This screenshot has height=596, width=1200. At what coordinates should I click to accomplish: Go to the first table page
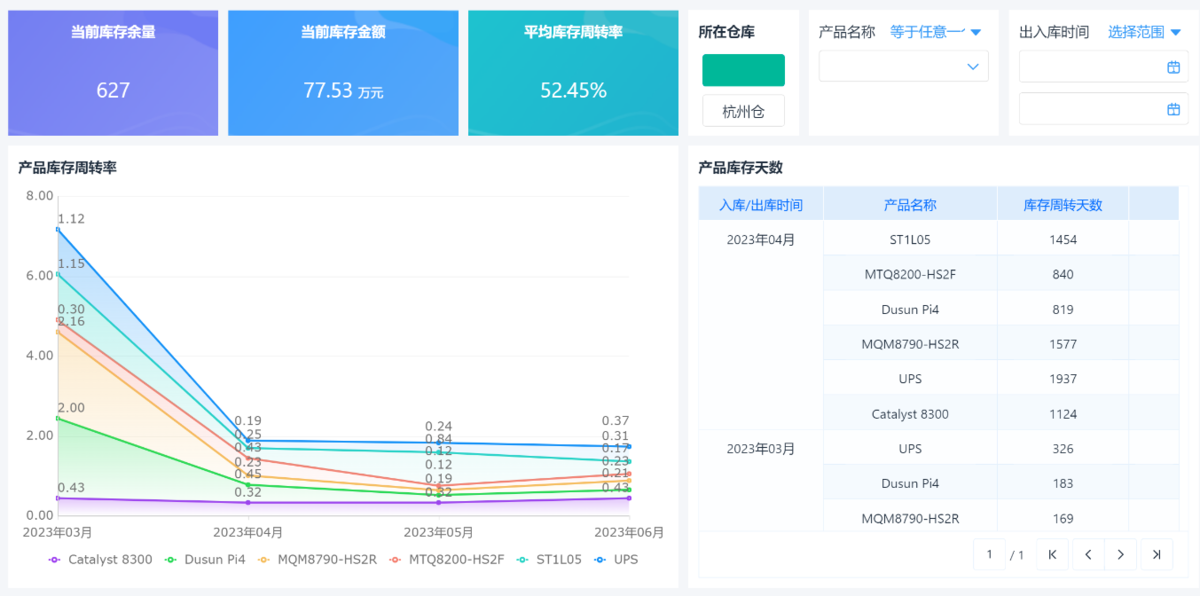click(1052, 554)
